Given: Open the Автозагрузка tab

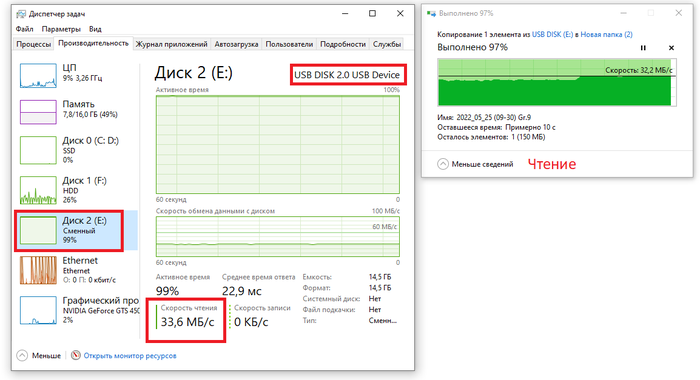Looking at the screenshot, I should [236, 44].
